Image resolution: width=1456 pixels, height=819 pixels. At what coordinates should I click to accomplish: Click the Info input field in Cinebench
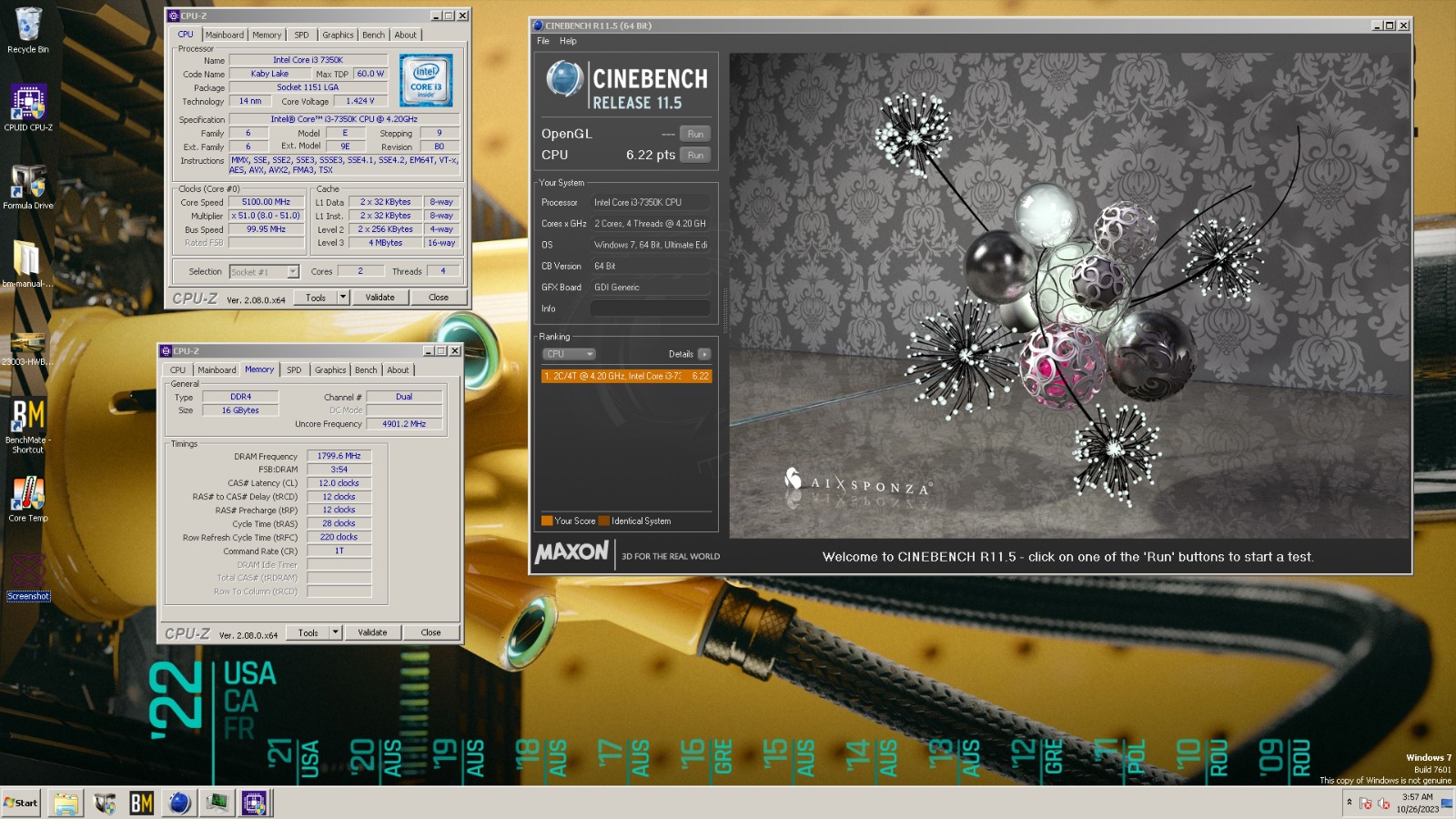pyautogui.click(x=651, y=308)
